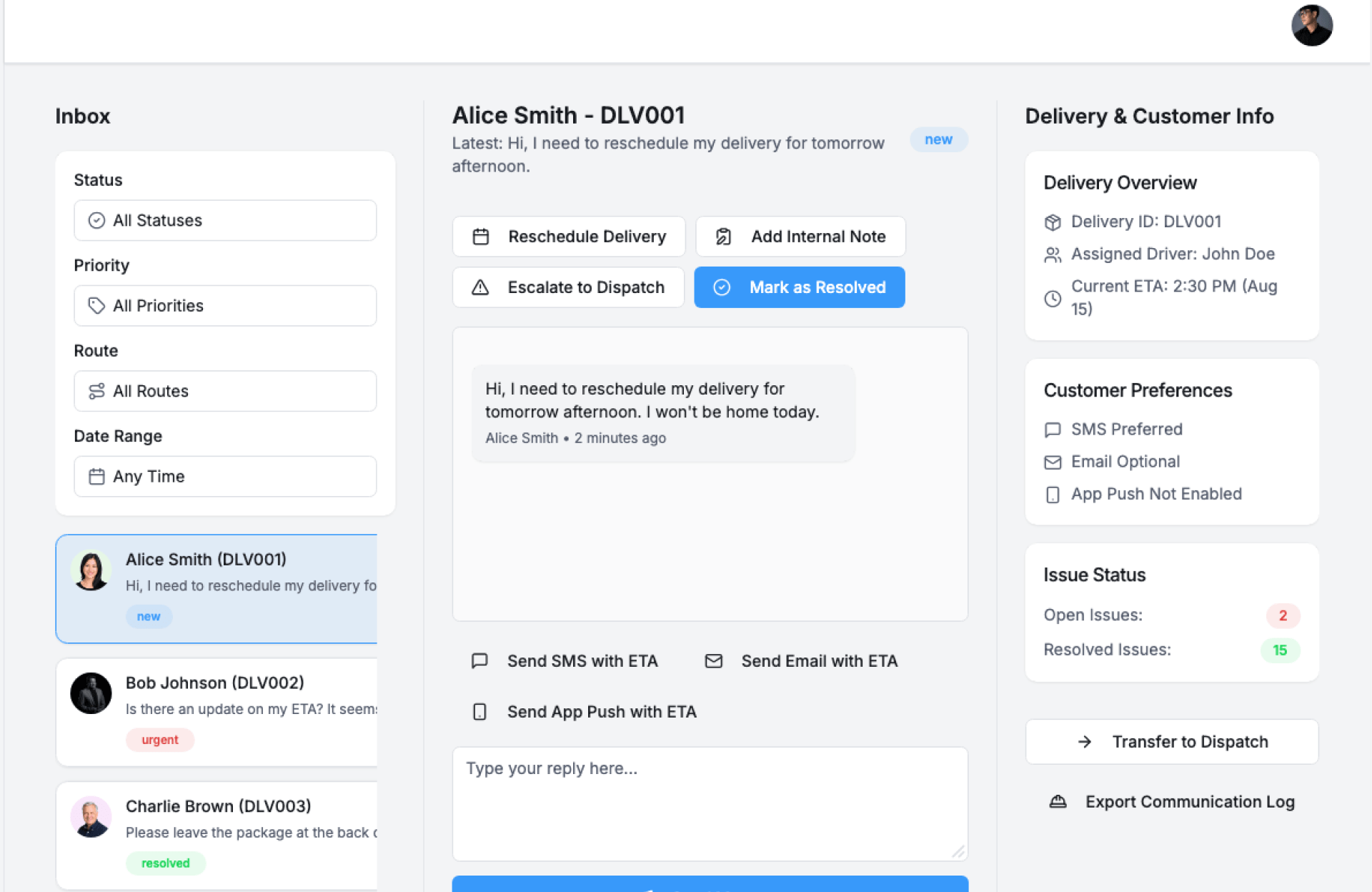Open the user profile avatar
Screen dimensions: 1372x892
click(x=1311, y=26)
